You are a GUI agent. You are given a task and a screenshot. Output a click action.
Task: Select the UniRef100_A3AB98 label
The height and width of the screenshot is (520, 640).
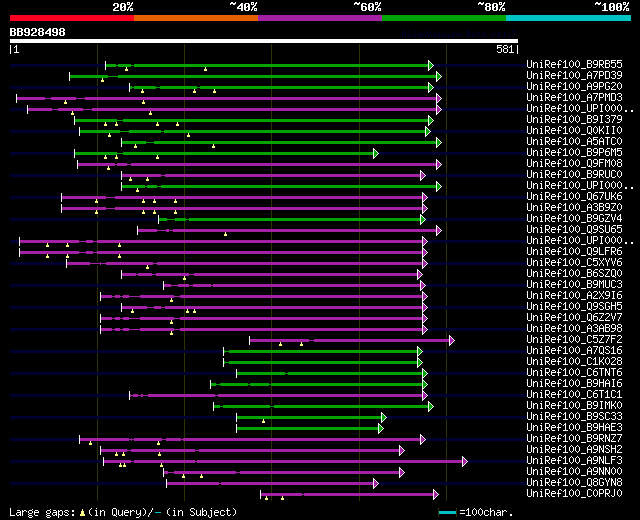coord(574,329)
